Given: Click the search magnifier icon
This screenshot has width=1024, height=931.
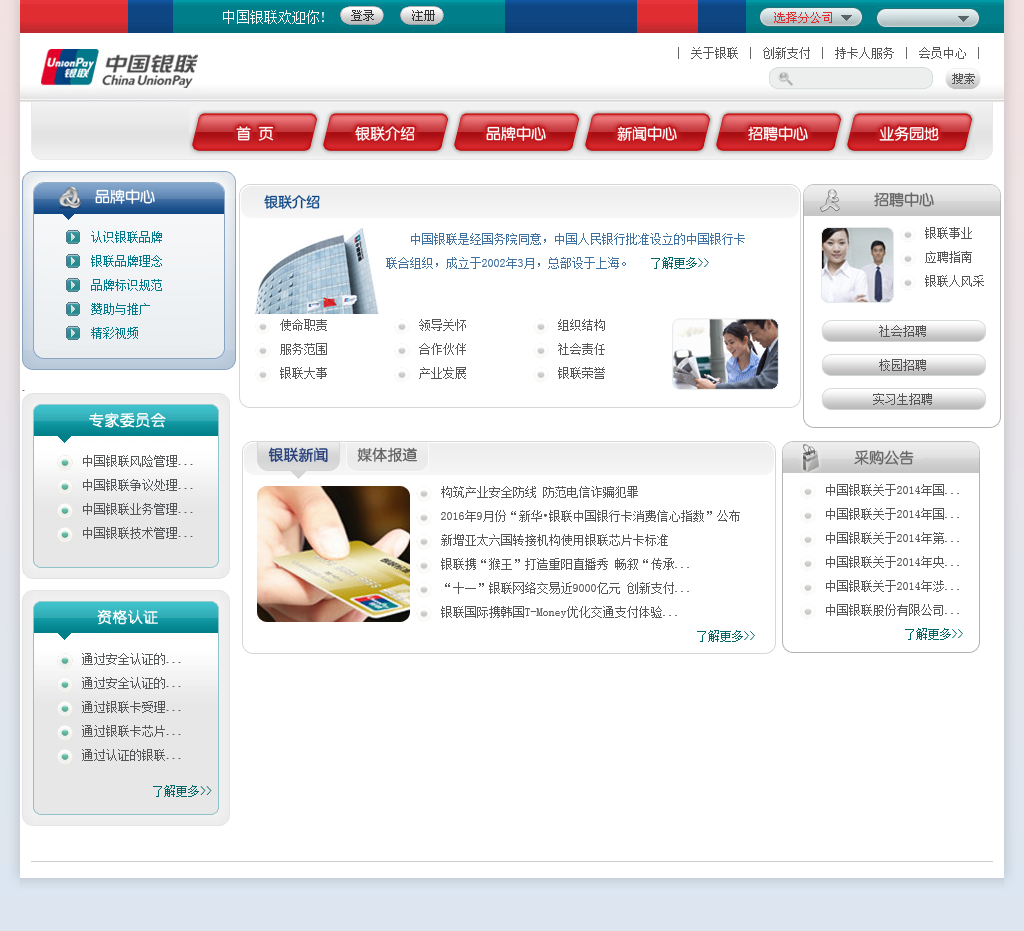Looking at the screenshot, I should (x=786, y=79).
